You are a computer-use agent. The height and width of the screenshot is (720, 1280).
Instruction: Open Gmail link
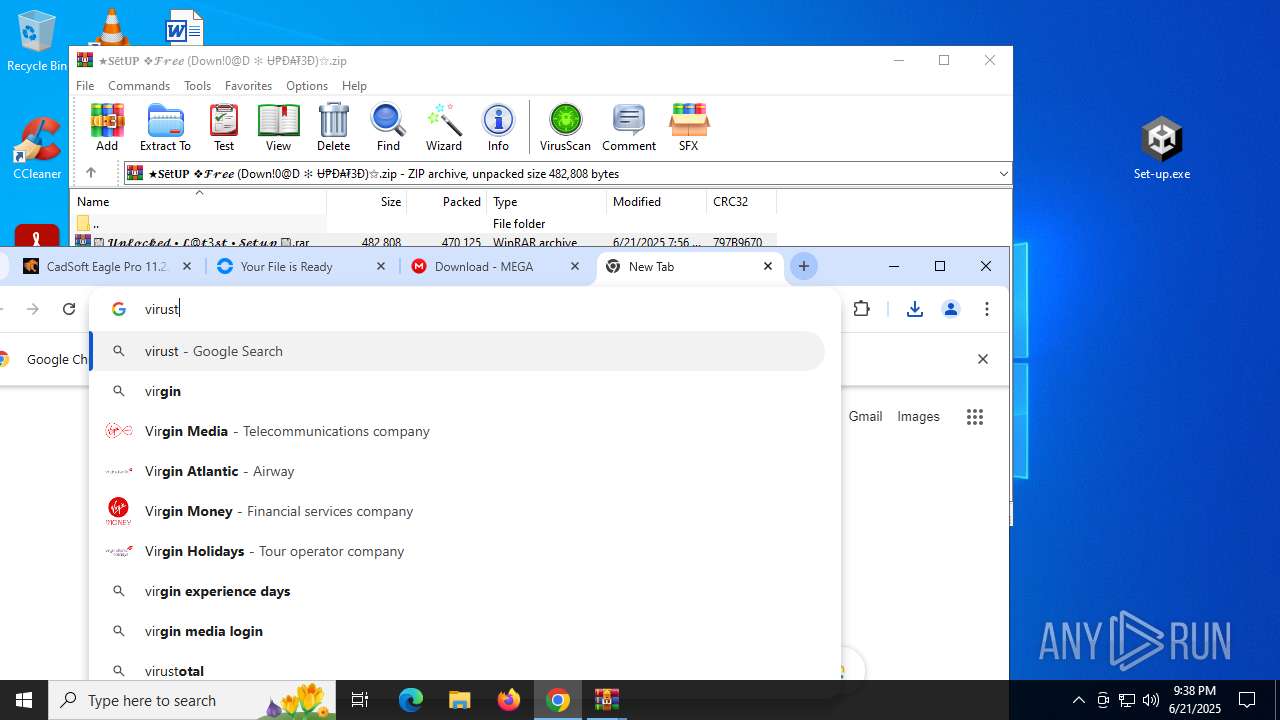tap(865, 417)
